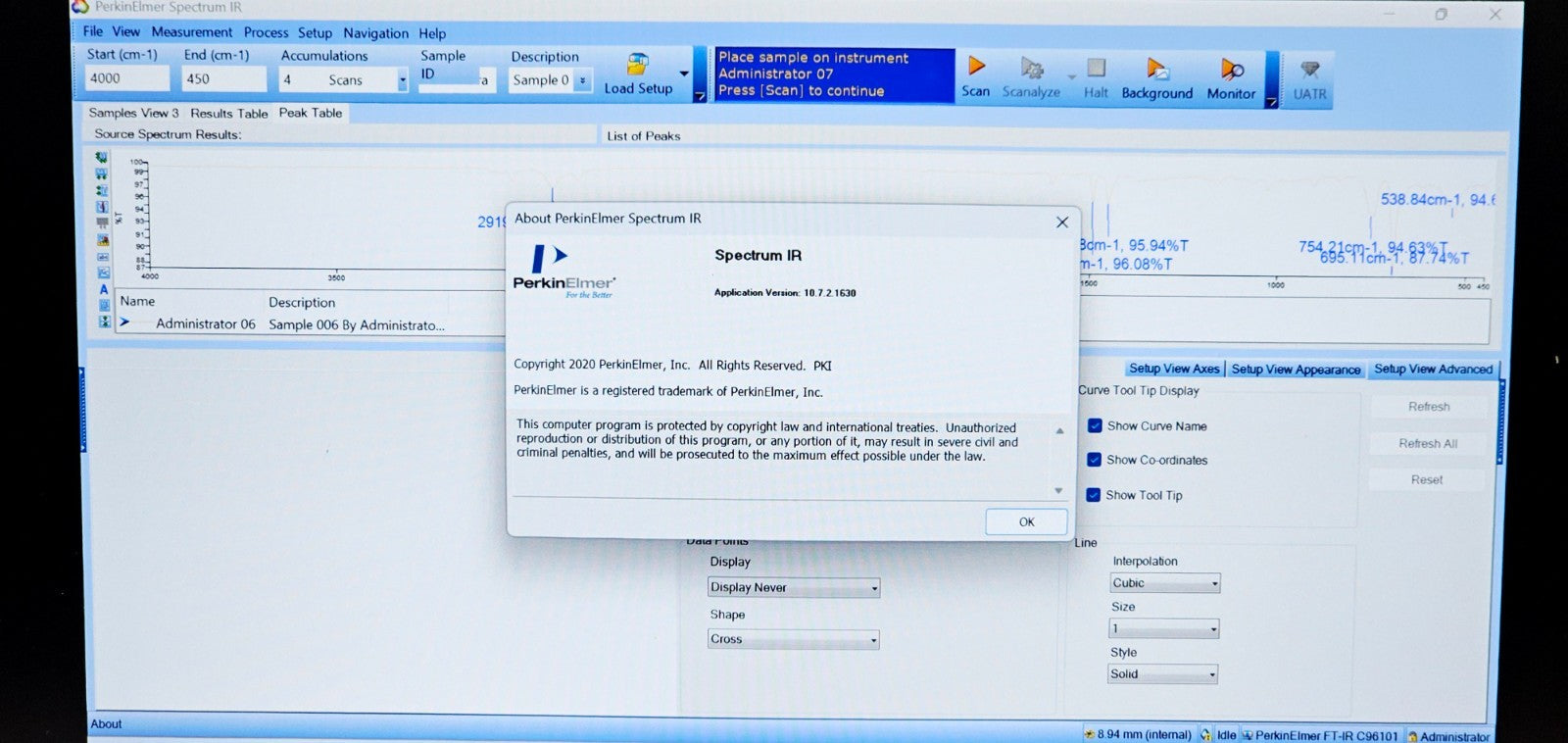This screenshot has height=743, width=1568.
Task: Open the Setup View Appearance tab
Action: click(x=1296, y=370)
